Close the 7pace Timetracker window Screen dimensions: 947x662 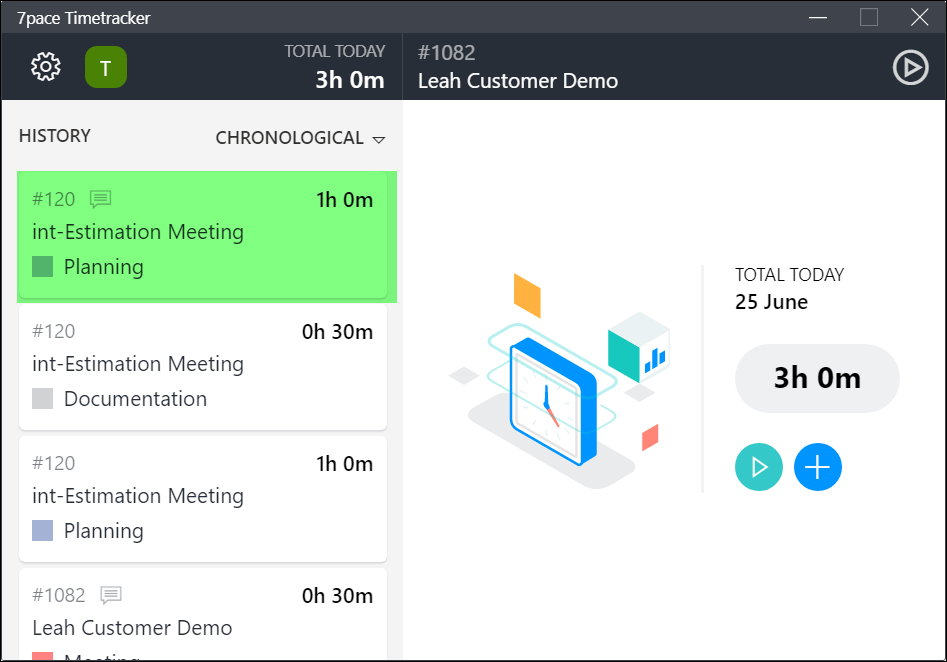pos(919,17)
